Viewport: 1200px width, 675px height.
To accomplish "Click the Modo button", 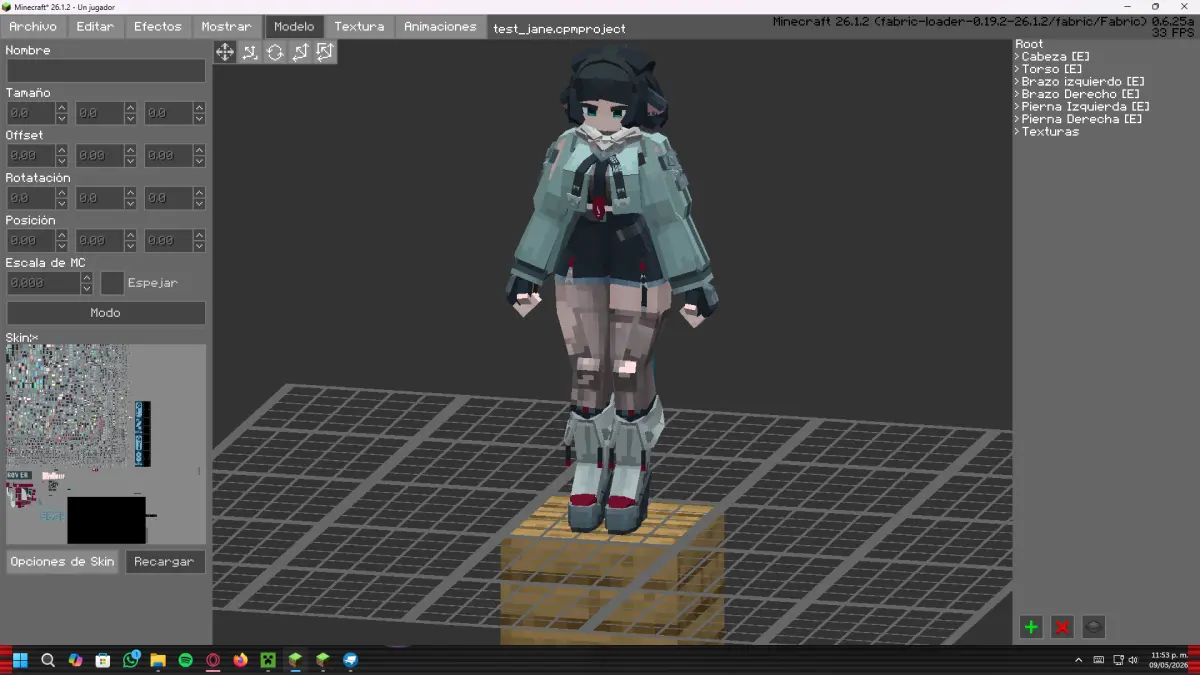I will (x=106, y=313).
